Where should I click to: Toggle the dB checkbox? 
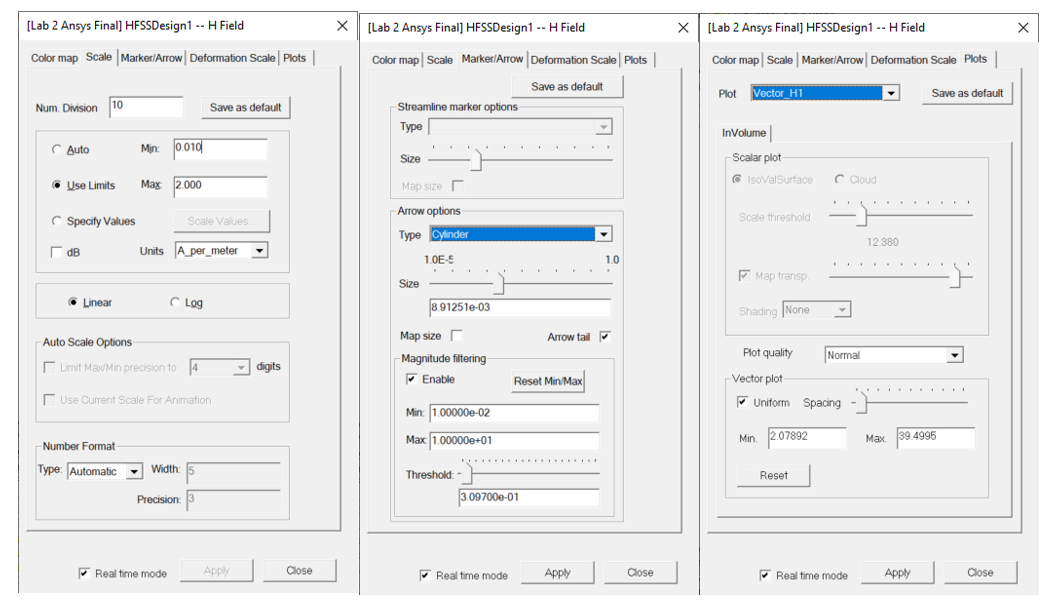56,252
